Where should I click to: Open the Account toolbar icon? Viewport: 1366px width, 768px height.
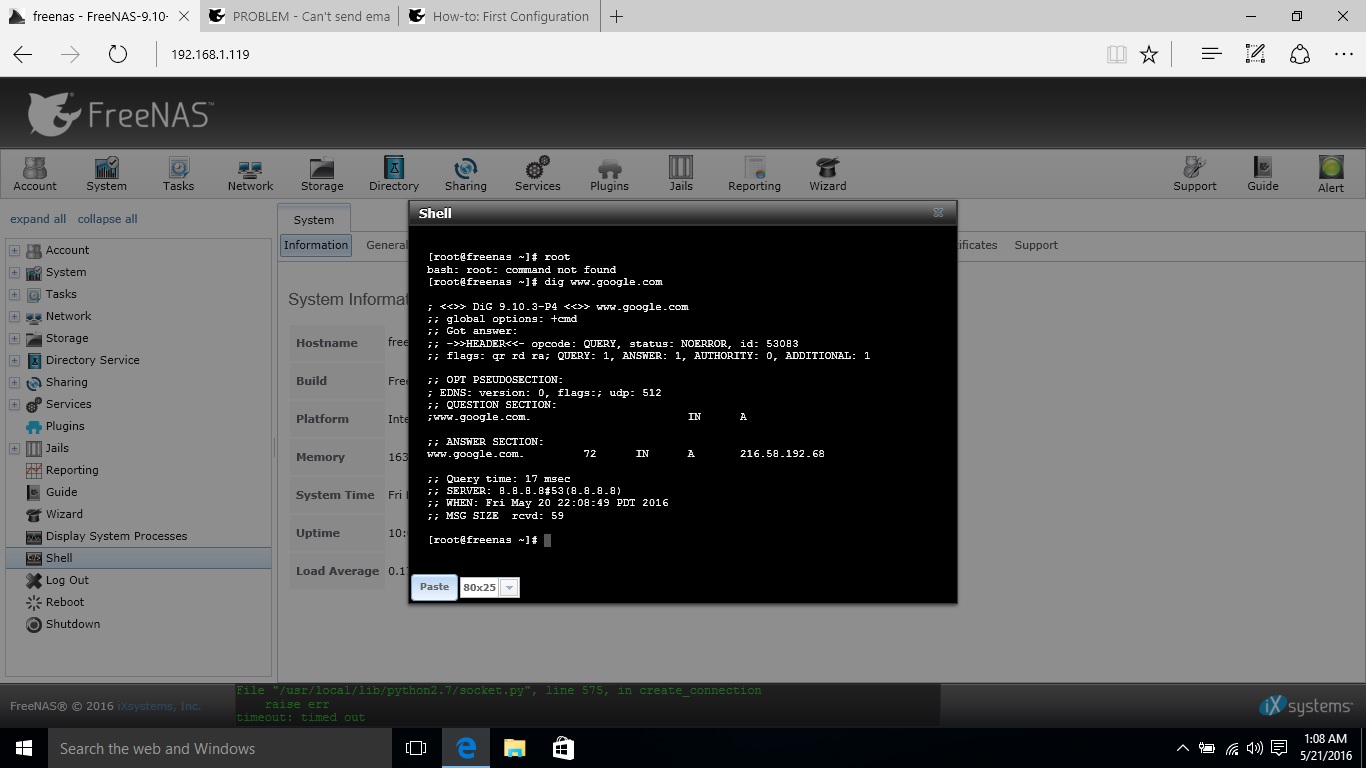pyautogui.click(x=35, y=173)
